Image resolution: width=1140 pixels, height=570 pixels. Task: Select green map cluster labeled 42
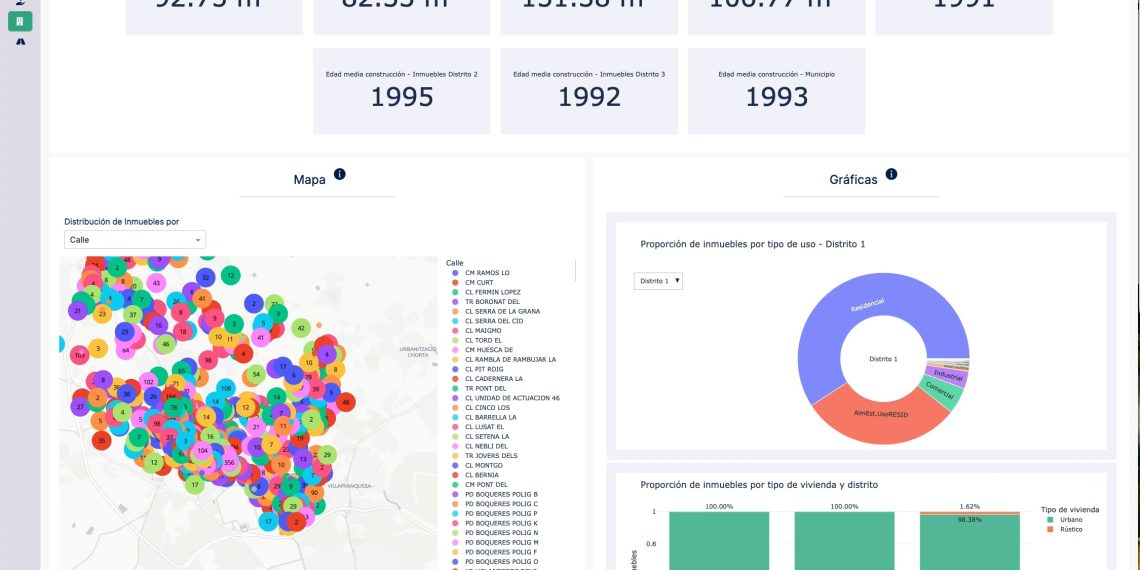(x=301, y=328)
